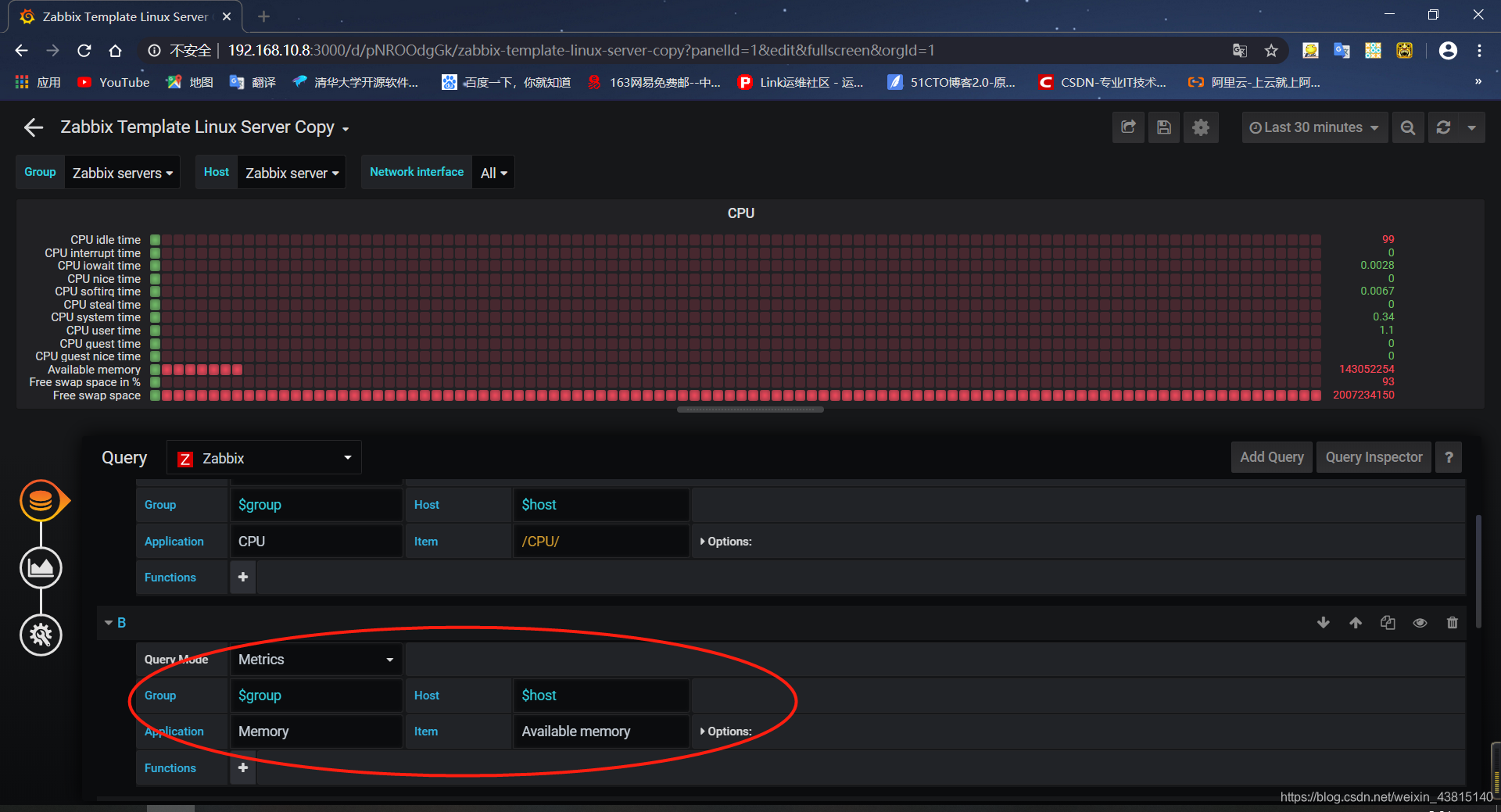The height and width of the screenshot is (812, 1501).
Task: Duplicate query B
Action: tap(1388, 623)
